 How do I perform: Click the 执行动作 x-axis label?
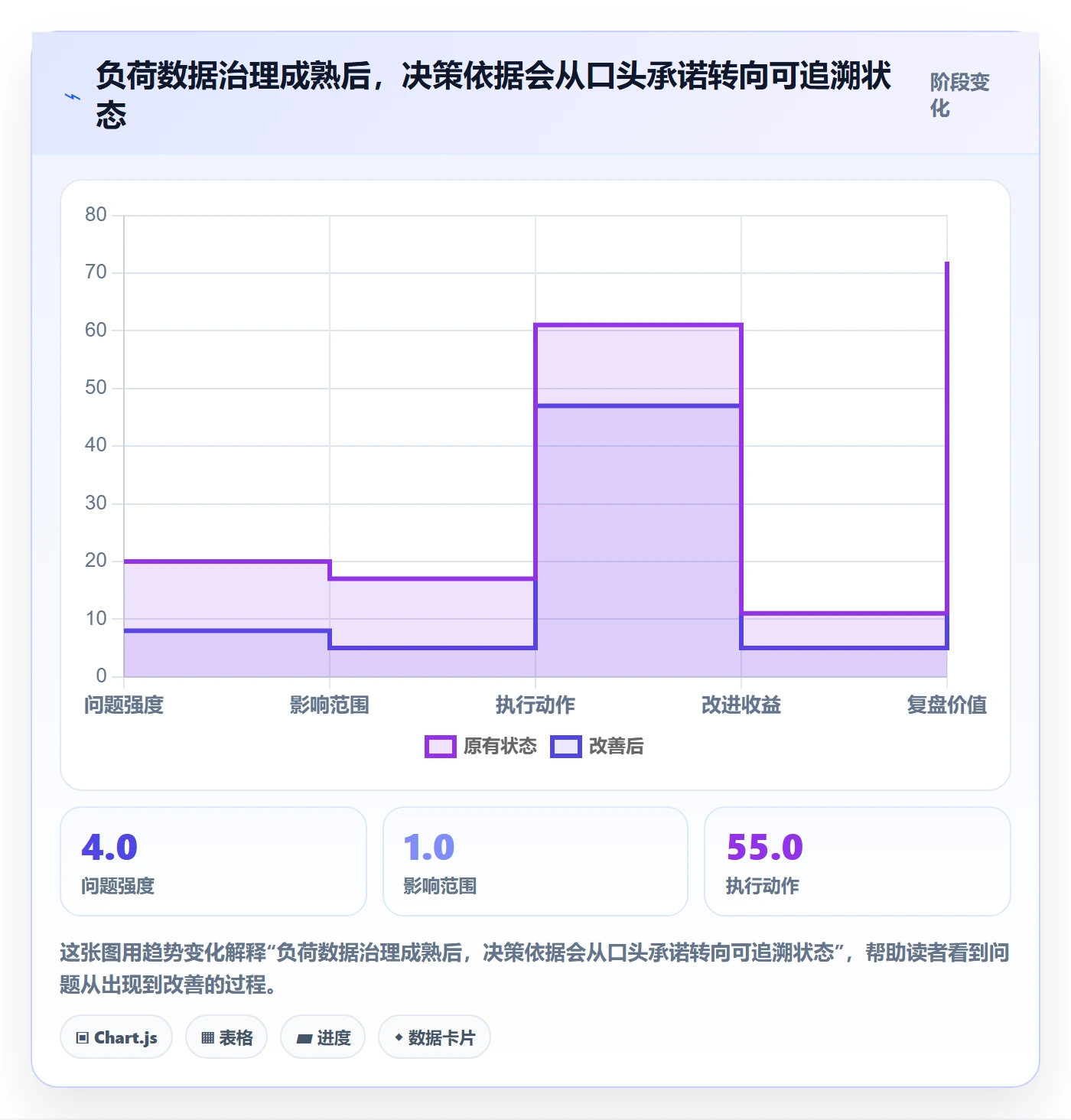(535, 705)
